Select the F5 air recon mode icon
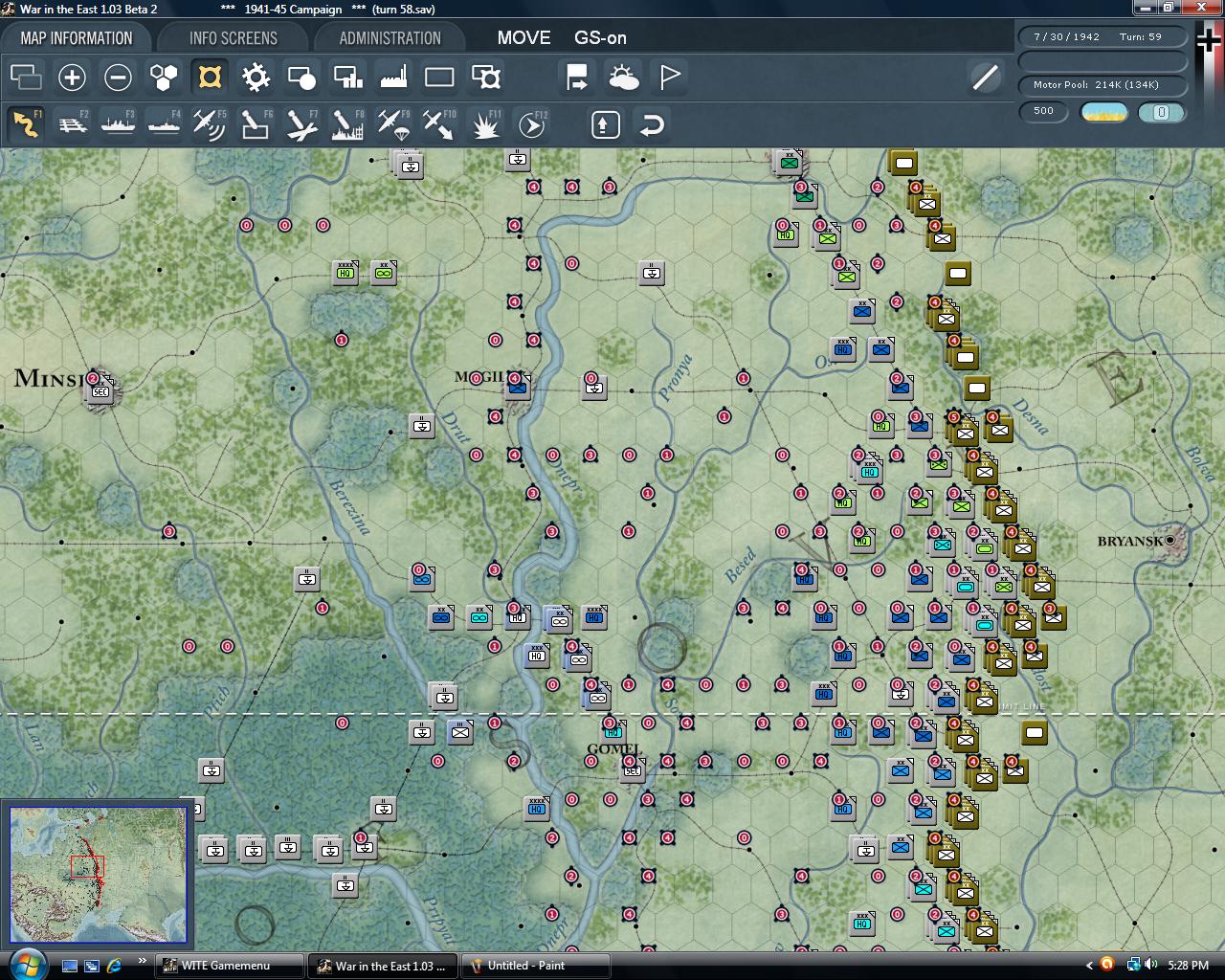The width and height of the screenshot is (1225, 980). pyautogui.click(x=210, y=124)
